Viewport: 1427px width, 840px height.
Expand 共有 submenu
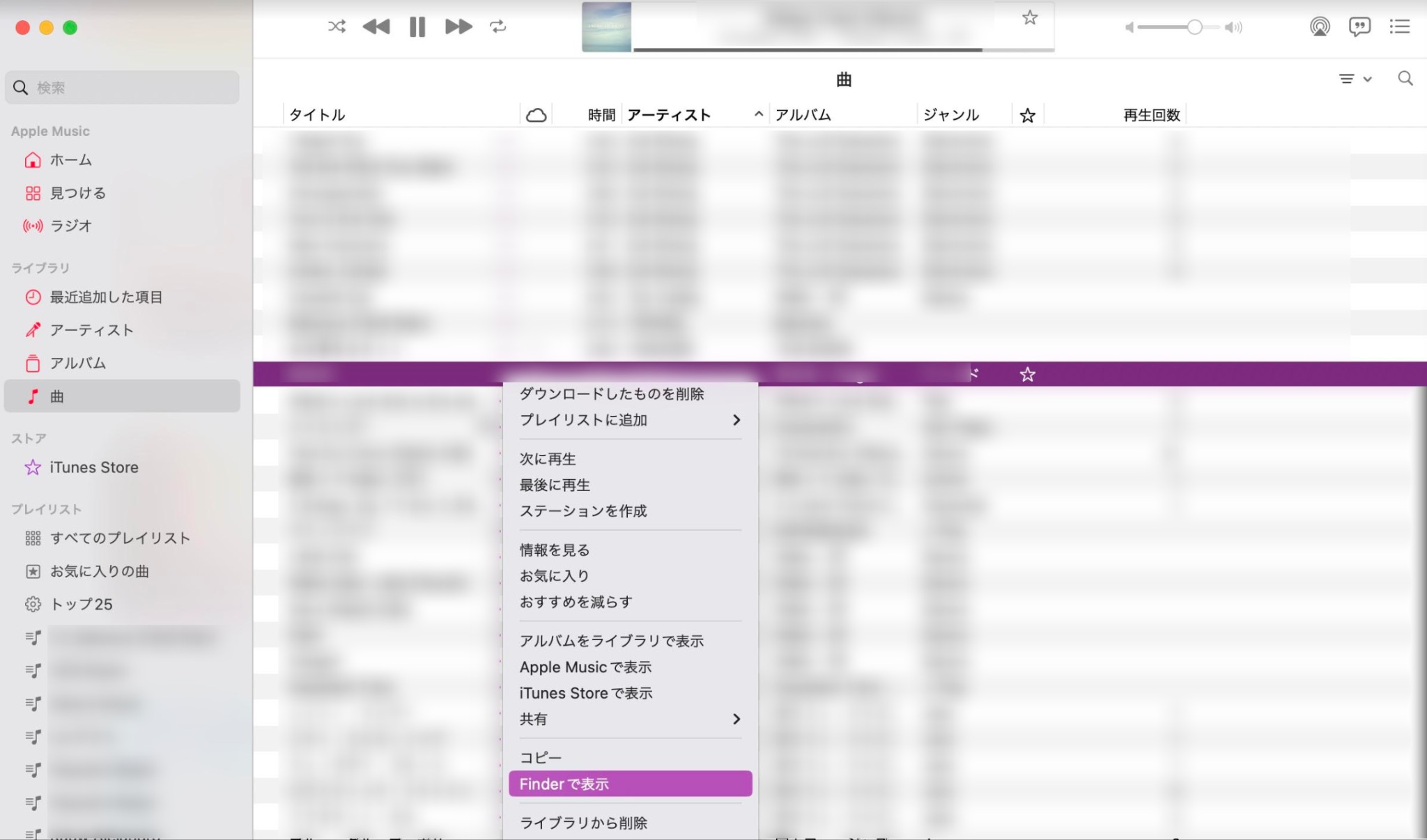click(630, 719)
